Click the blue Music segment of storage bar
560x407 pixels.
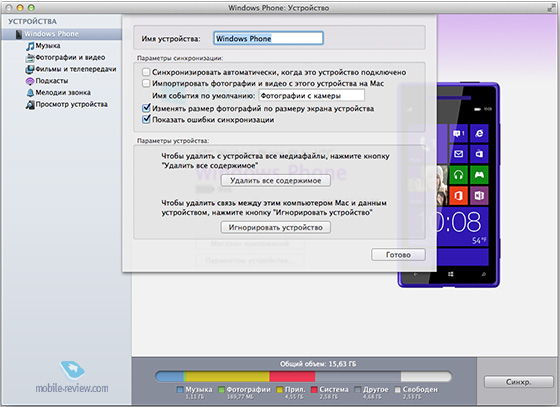pos(170,376)
